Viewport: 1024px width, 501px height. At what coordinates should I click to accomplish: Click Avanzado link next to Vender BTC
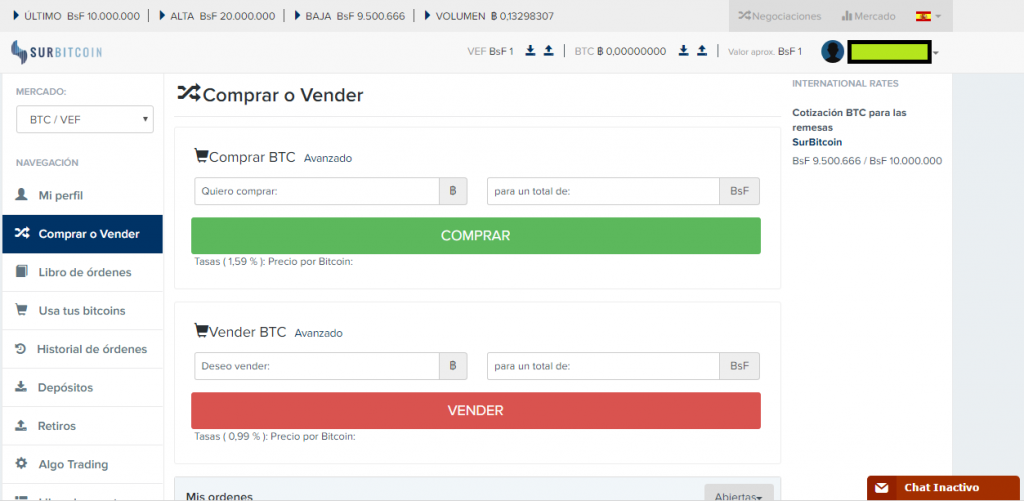click(318, 333)
